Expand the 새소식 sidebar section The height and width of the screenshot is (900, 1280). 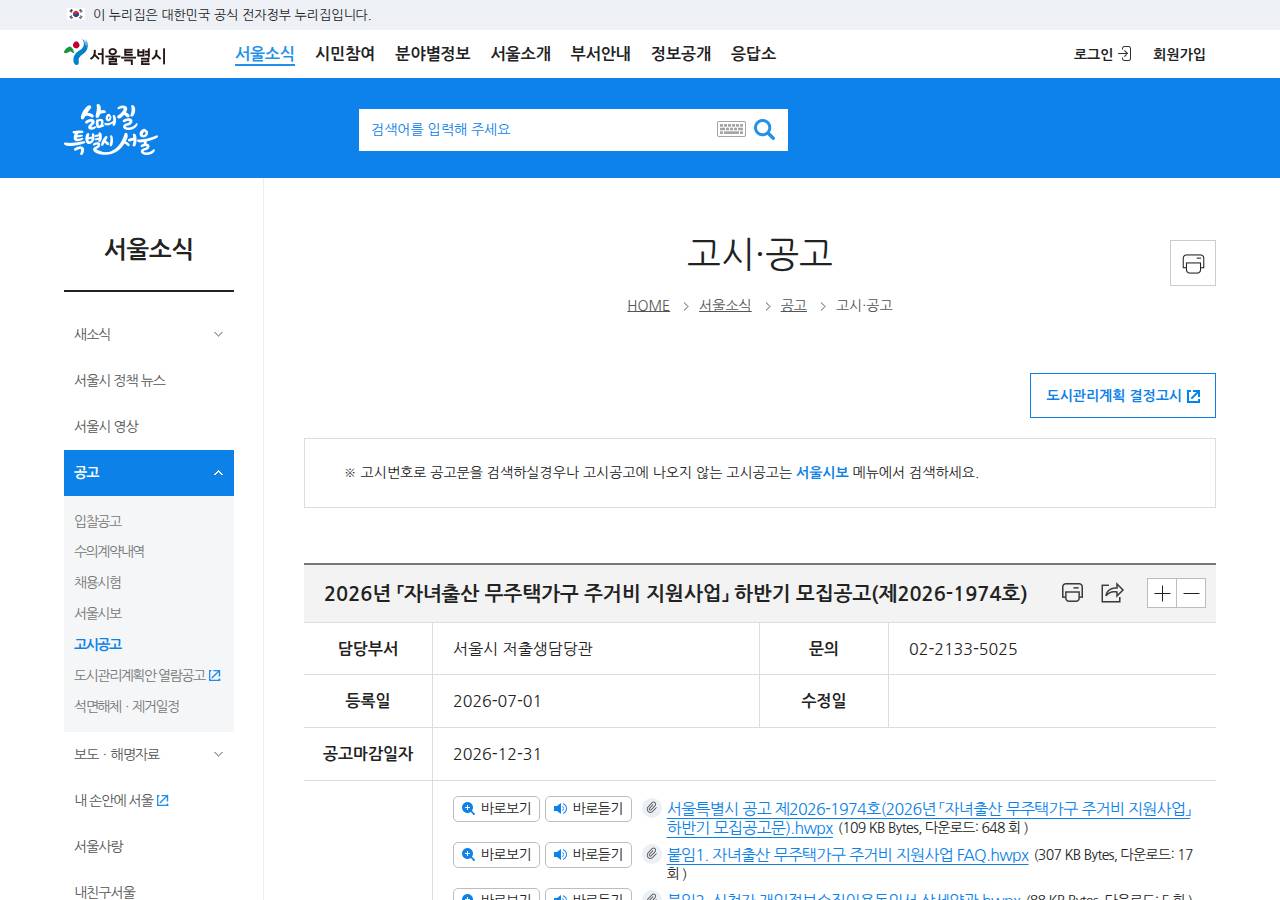point(149,334)
